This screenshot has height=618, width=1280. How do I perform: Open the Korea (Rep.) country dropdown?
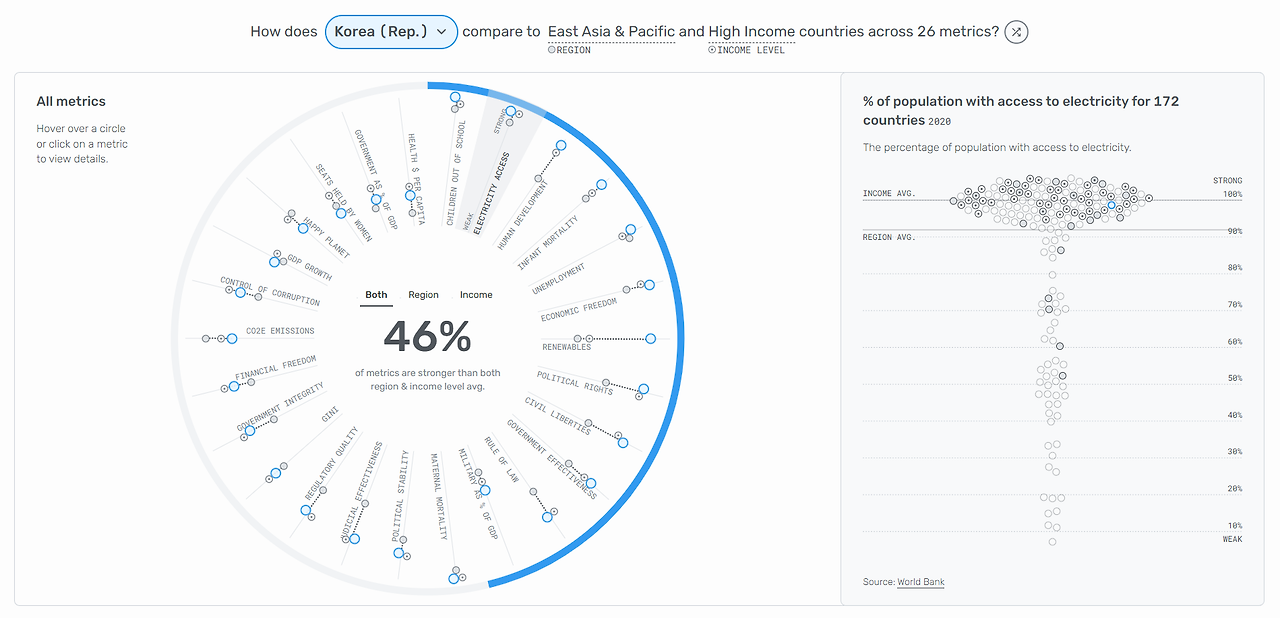tap(391, 32)
